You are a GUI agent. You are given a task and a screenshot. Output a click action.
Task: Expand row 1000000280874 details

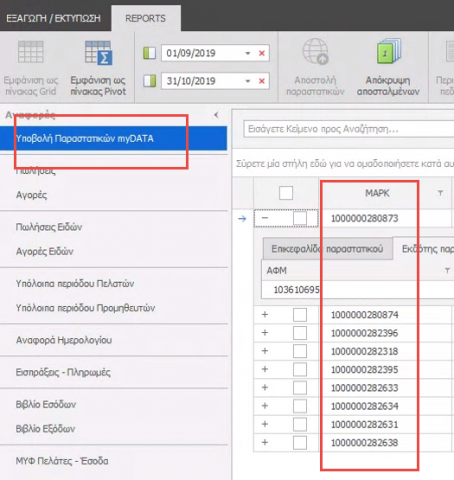click(x=265, y=314)
